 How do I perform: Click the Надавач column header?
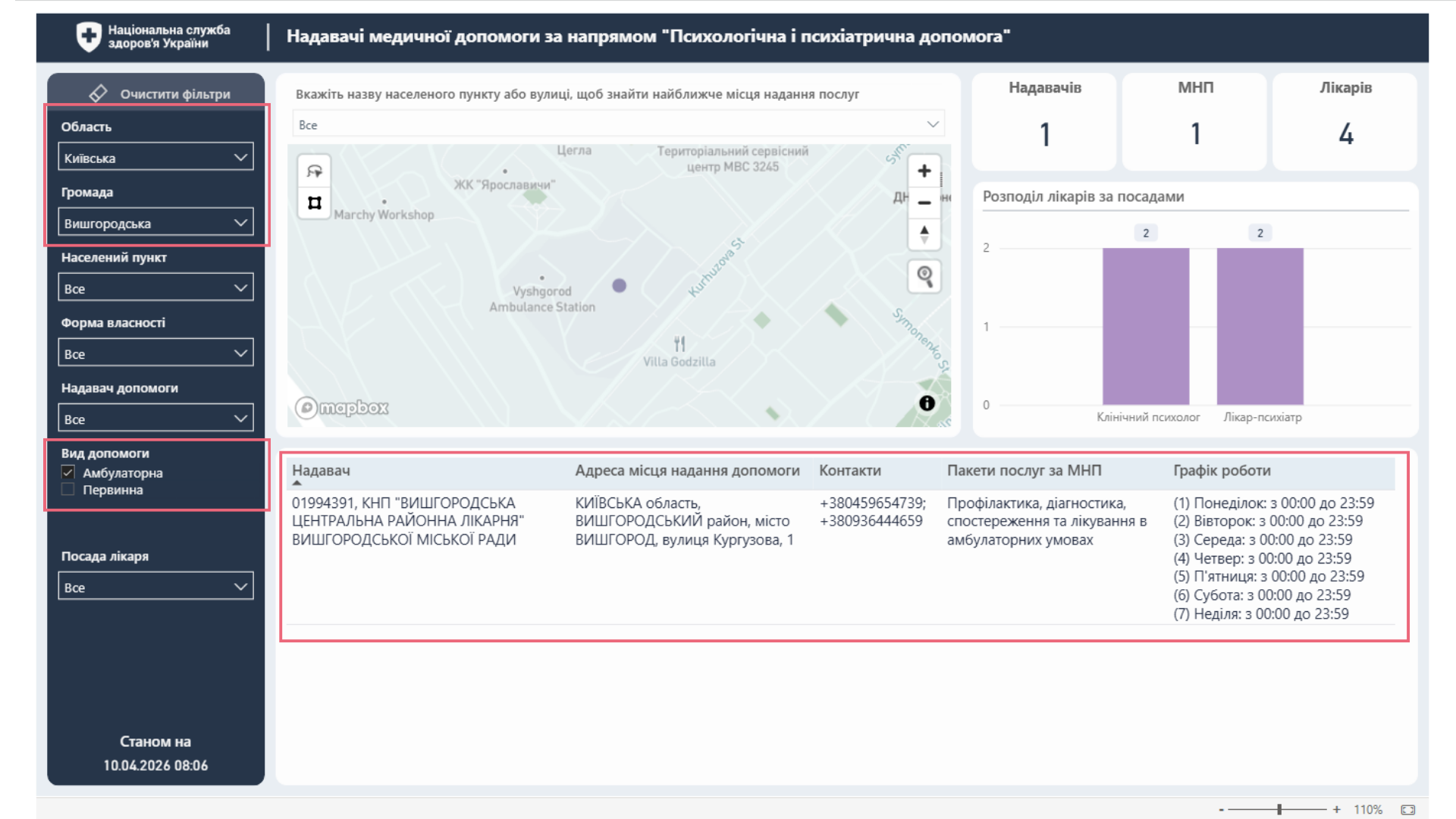click(321, 470)
